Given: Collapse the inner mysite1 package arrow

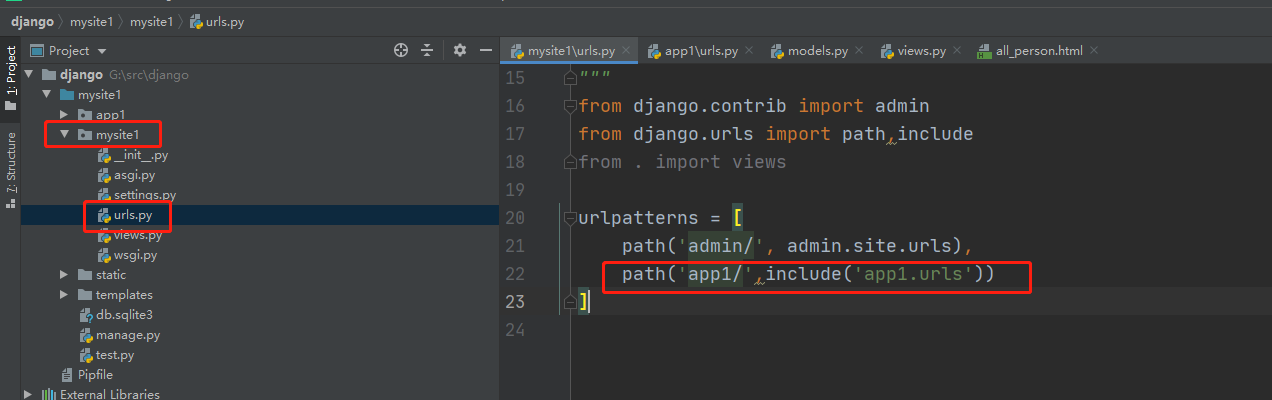Looking at the screenshot, I should 64,135.
